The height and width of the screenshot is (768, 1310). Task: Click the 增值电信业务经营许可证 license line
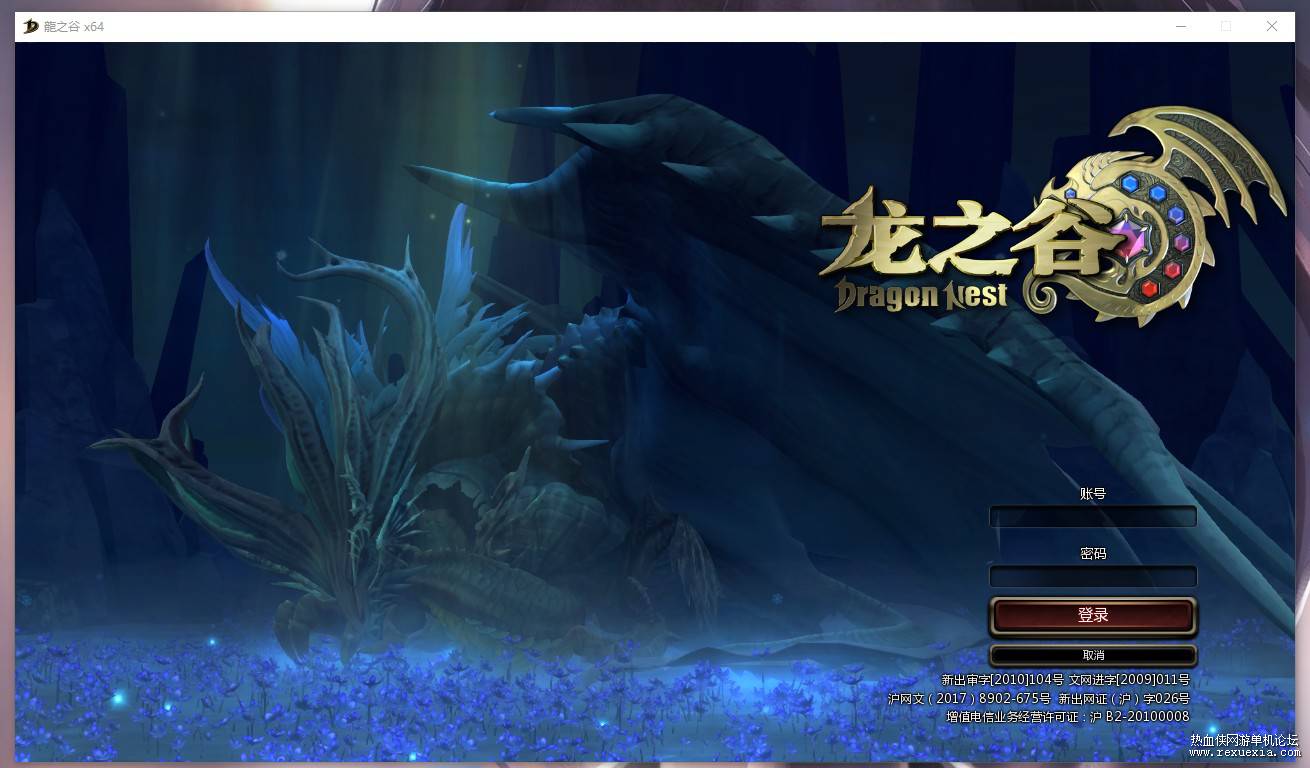coord(1068,716)
